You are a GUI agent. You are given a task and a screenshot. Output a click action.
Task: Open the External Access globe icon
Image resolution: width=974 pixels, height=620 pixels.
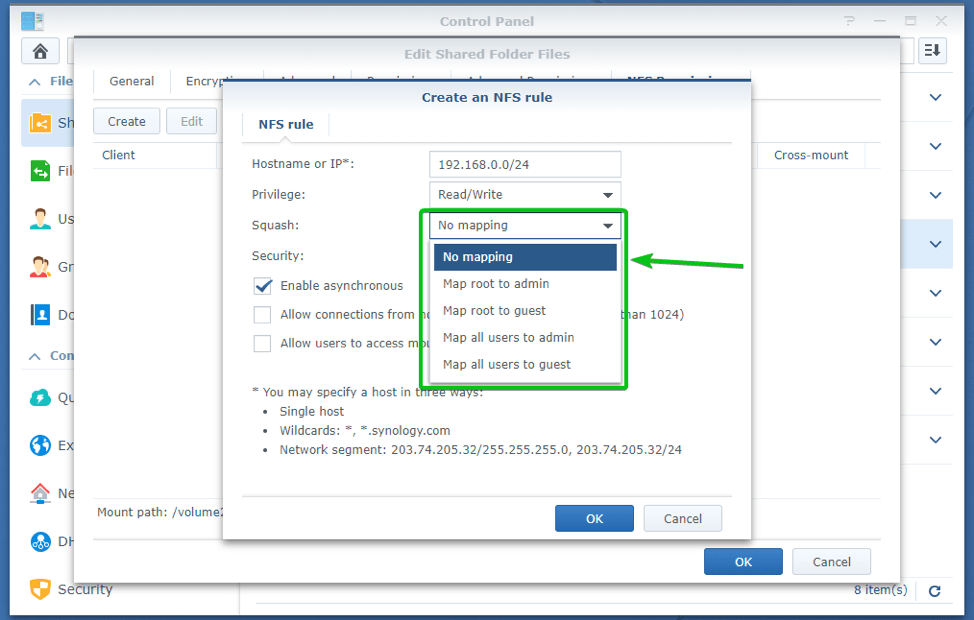(40, 445)
